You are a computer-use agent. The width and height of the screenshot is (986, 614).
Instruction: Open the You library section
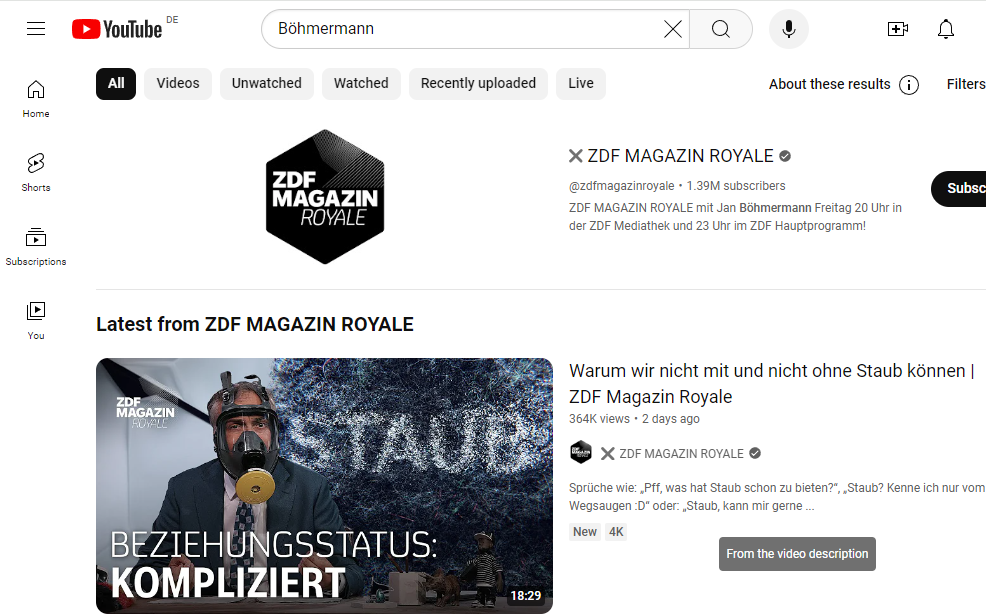[36, 321]
